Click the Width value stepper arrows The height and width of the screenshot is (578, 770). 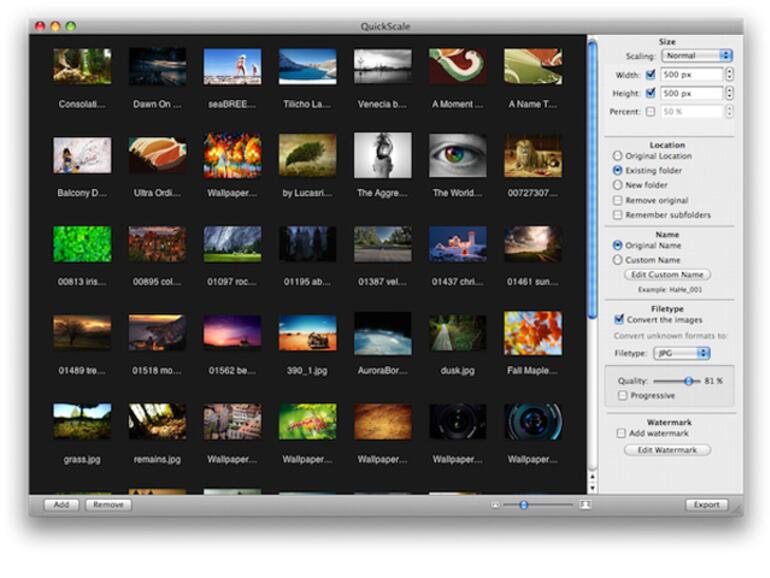729,74
